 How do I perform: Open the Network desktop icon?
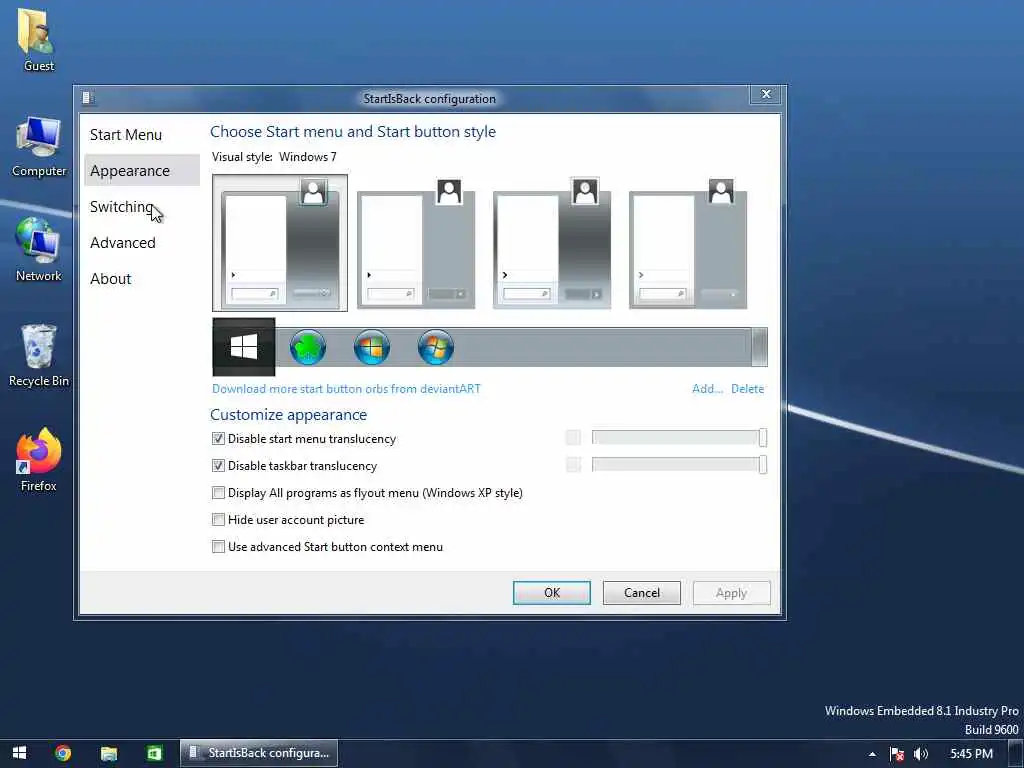point(39,250)
